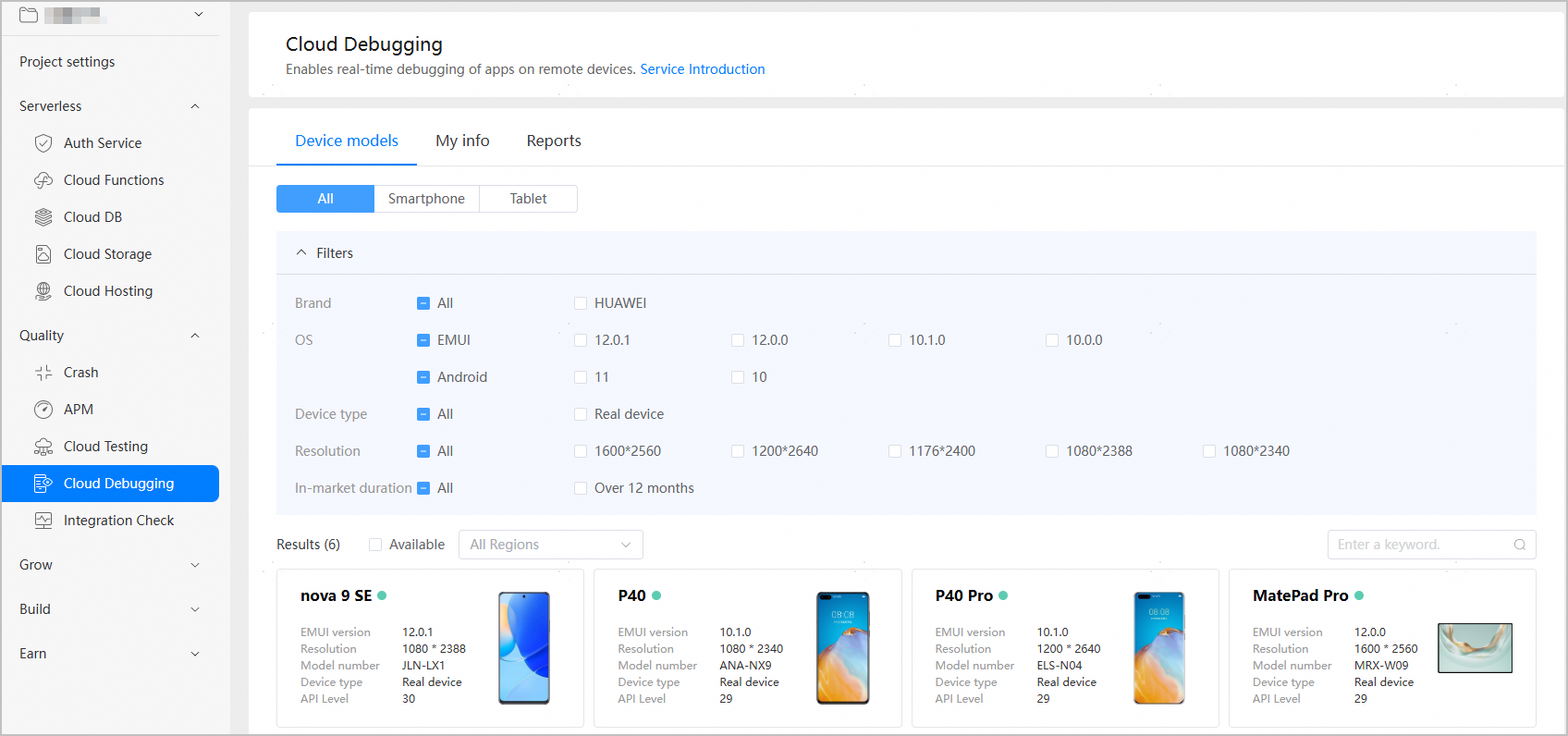The width and height of the screenshot is (1568, 736).
Task: Open the Service Introduction link
Action: click(703, 69)
